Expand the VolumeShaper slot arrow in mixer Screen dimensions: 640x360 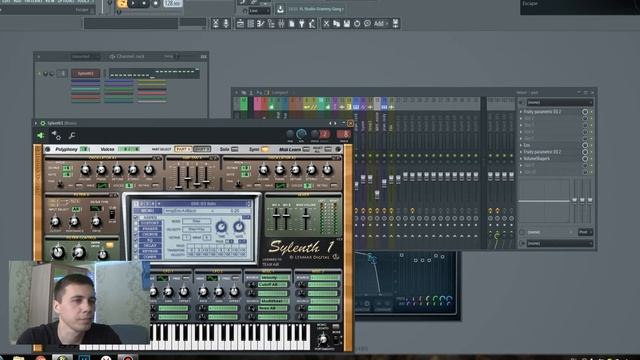point(521,159)
